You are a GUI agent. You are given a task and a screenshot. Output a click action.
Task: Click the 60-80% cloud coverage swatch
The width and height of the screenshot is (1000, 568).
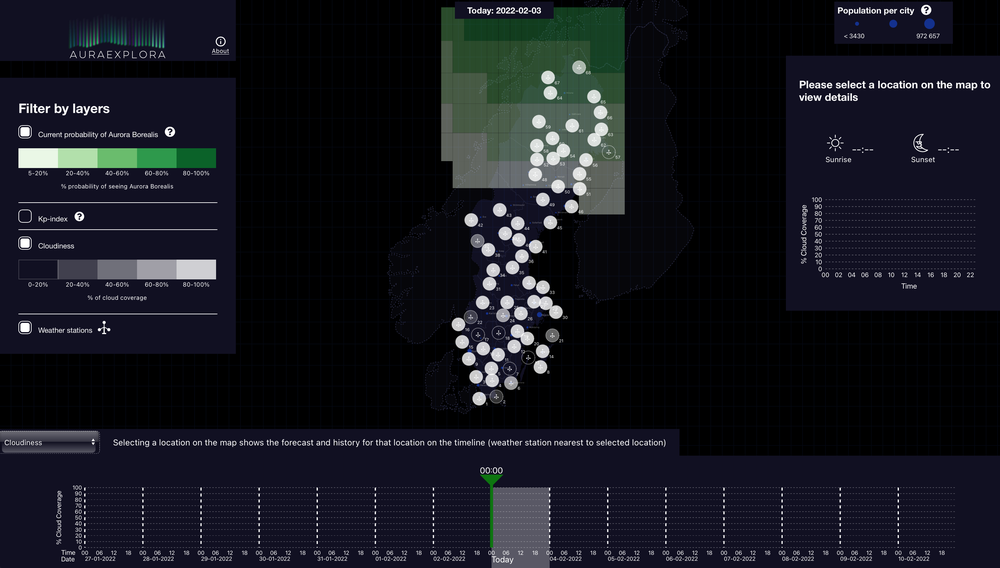[x=156, y=270]
